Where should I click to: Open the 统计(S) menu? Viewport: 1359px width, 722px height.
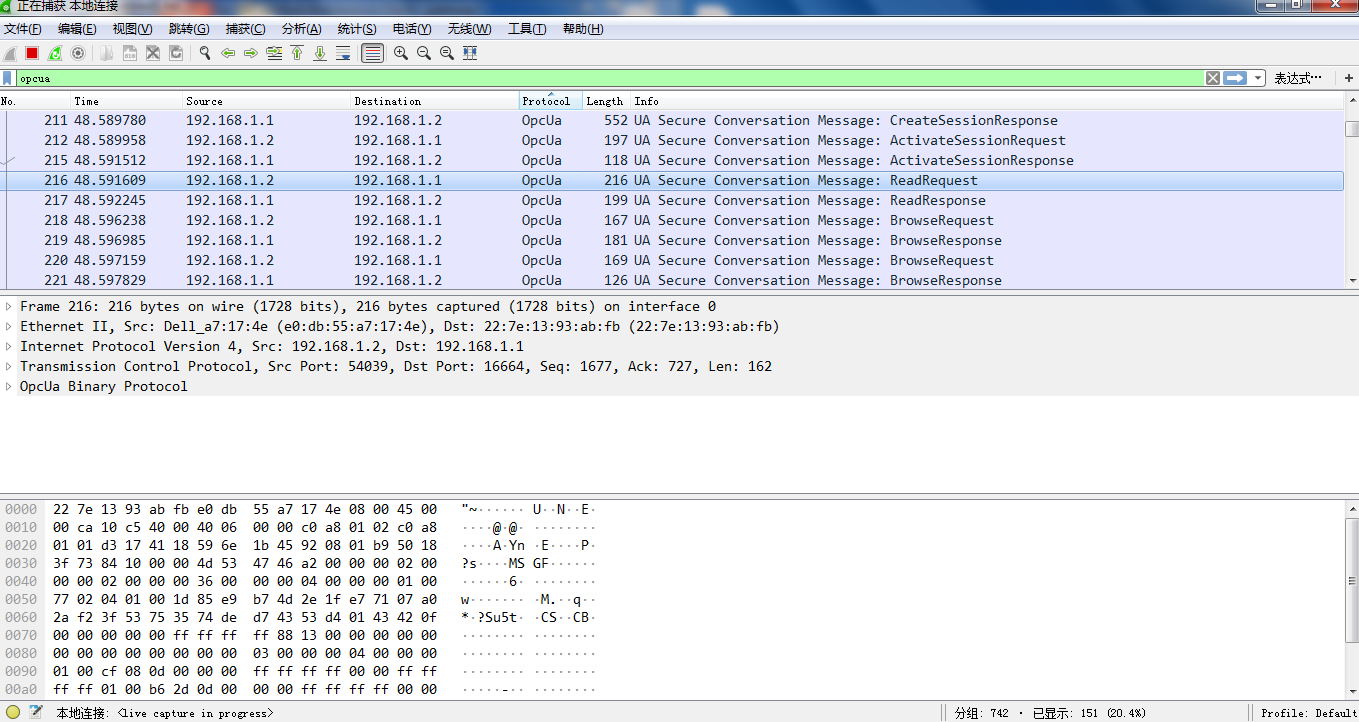click(357, 29)
